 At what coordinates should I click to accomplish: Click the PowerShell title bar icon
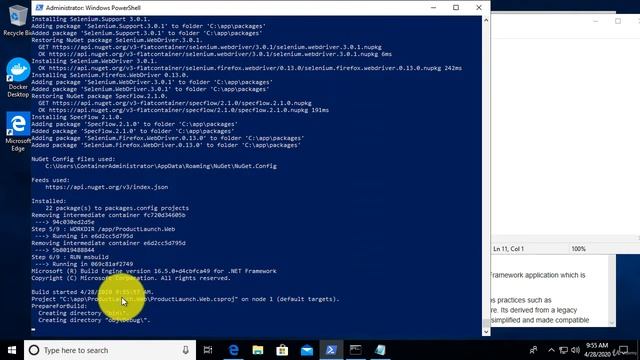(x=39, y=8)
